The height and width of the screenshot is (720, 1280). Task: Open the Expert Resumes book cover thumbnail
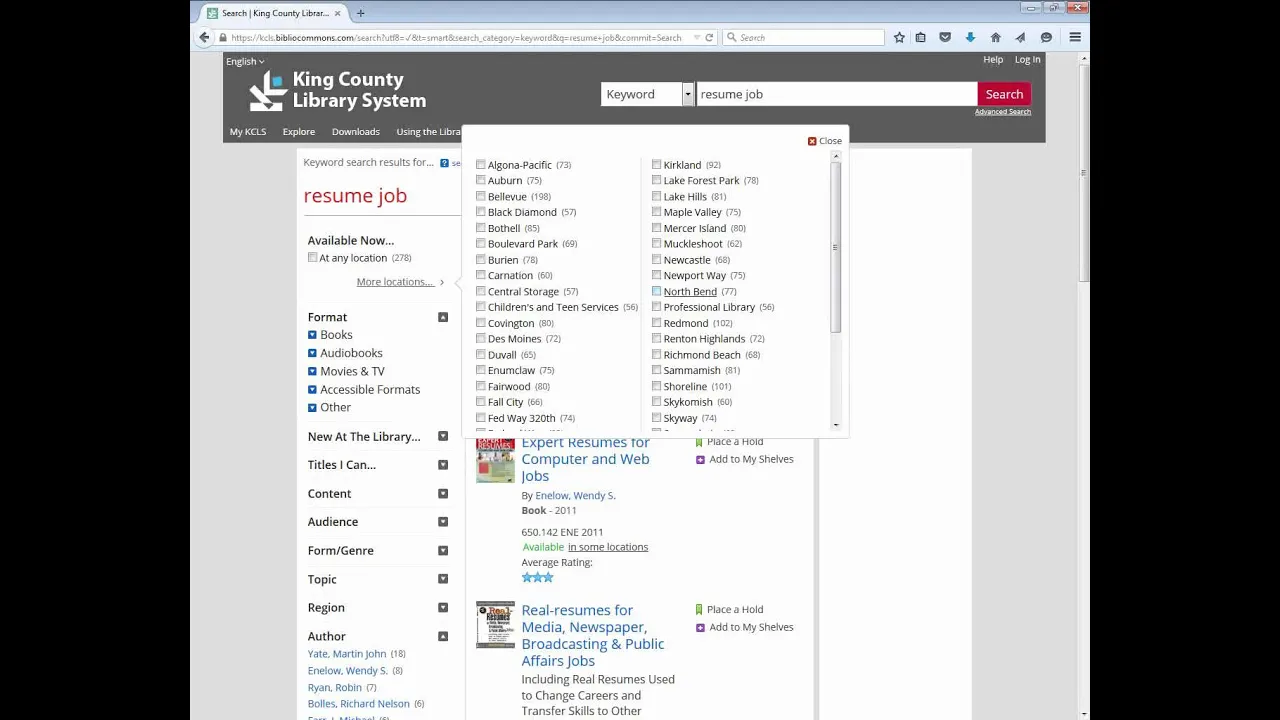coord(495,460)
